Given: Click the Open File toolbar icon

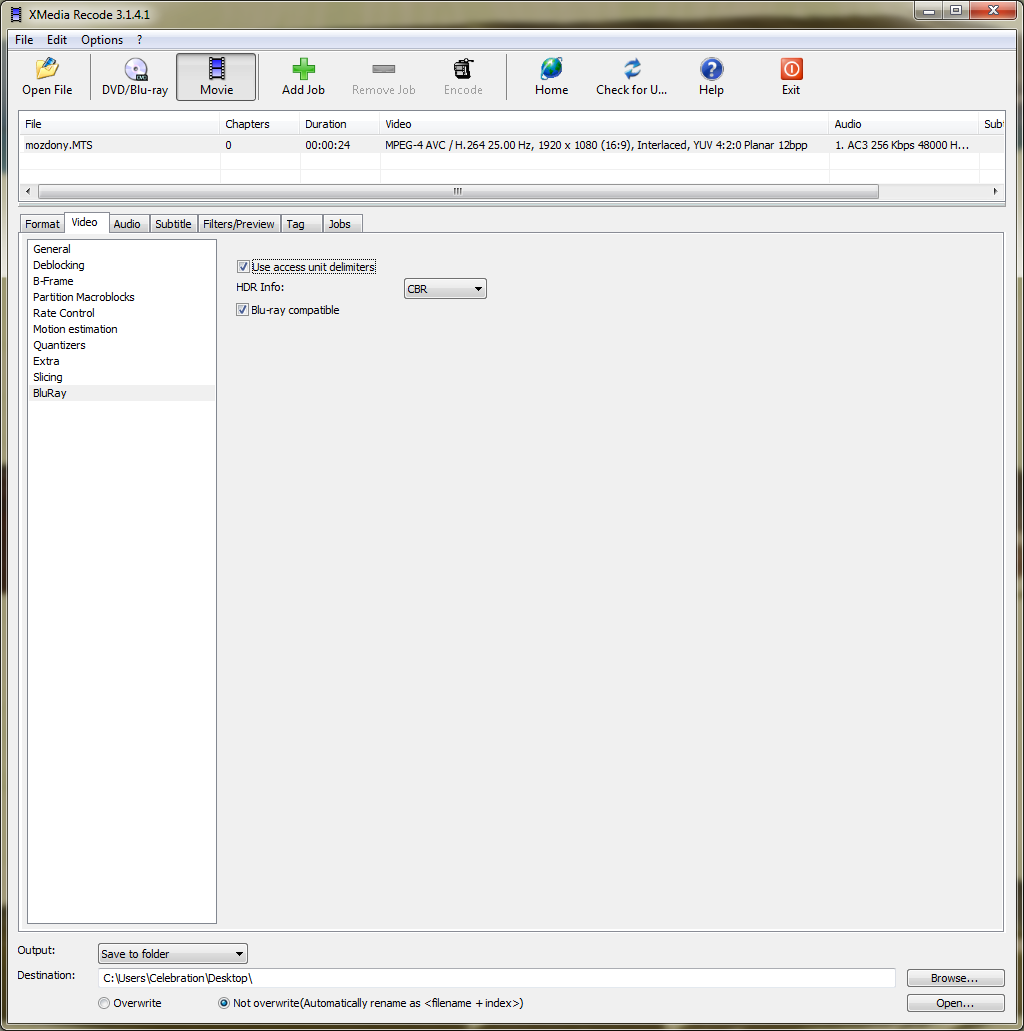Looking at the screenshot, I should point(47,68).
